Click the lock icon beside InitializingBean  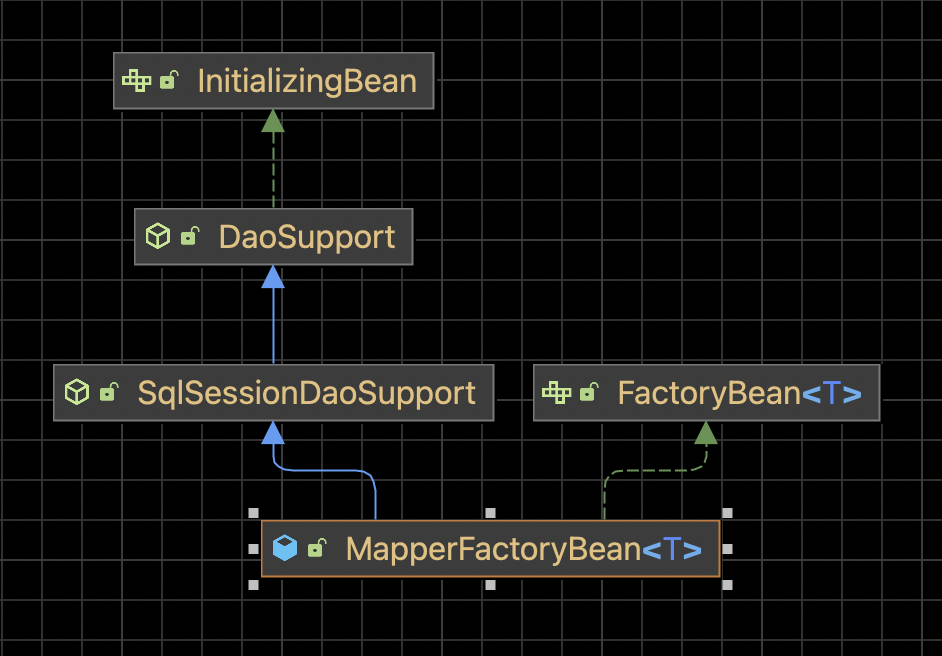[169, 80]
